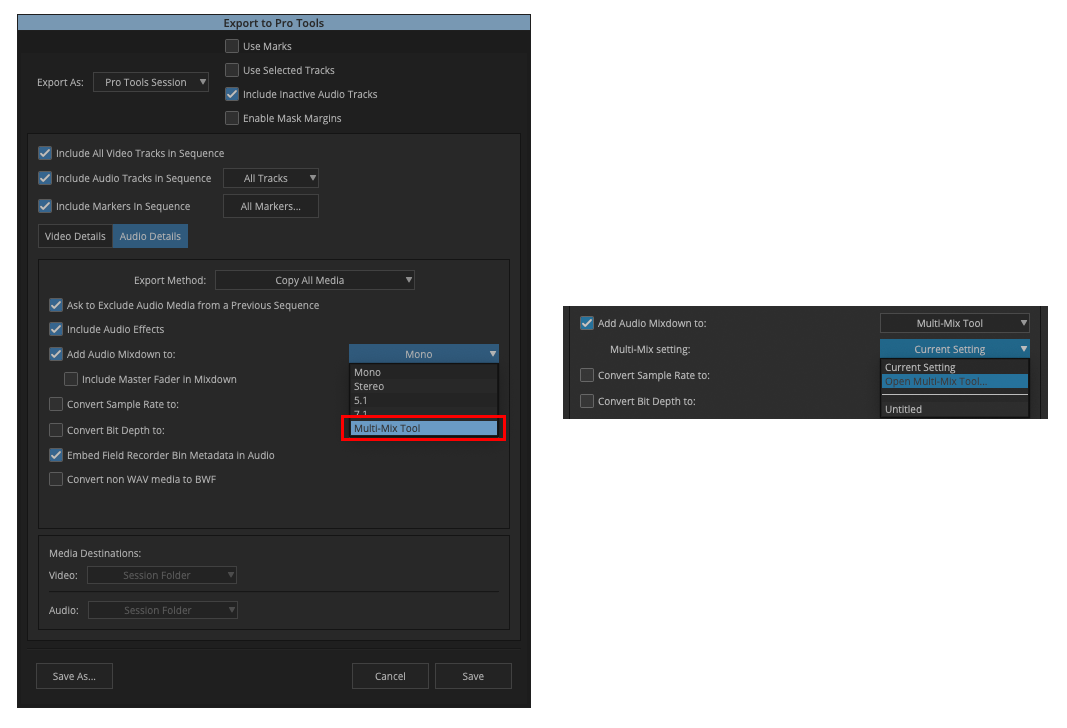Choose Current Setting in Multi-Mix list
Screen dimensions: 1067x728
click(x=955, y=367)
